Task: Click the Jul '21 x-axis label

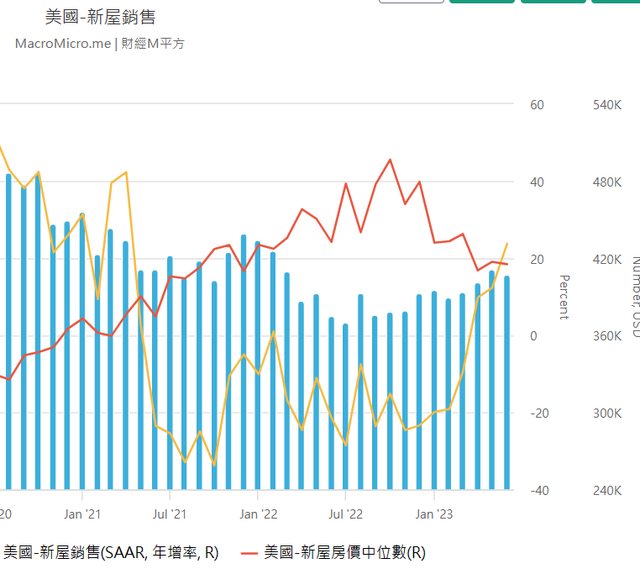Action: [169, 514]
